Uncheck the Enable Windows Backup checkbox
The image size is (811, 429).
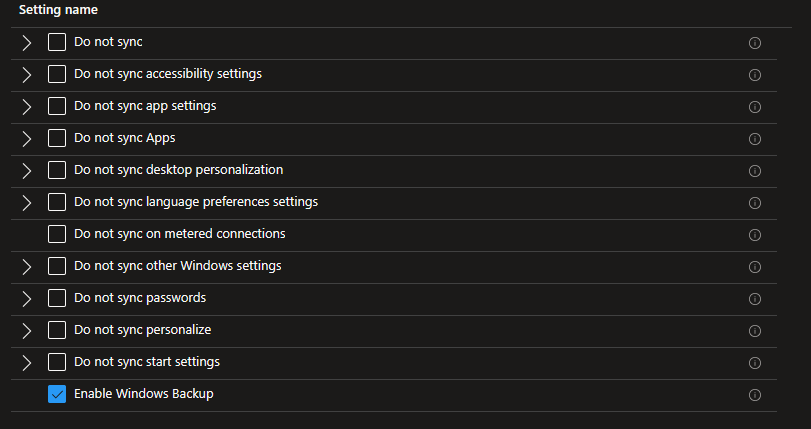(57, 394)
